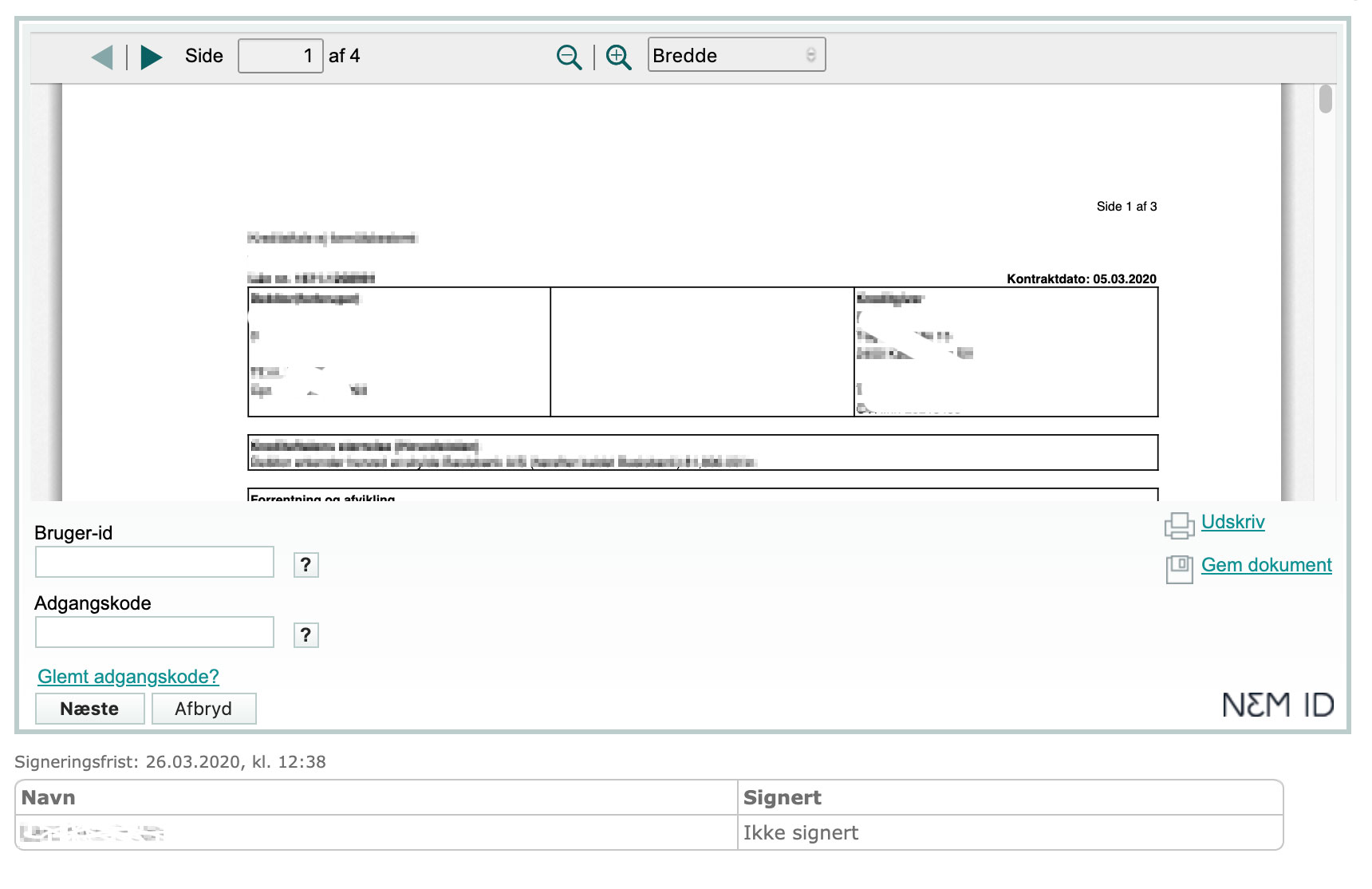Click the document viewer vertical scrollbar thumb
Viewport: 1372px width, 889px height.
1325,100
